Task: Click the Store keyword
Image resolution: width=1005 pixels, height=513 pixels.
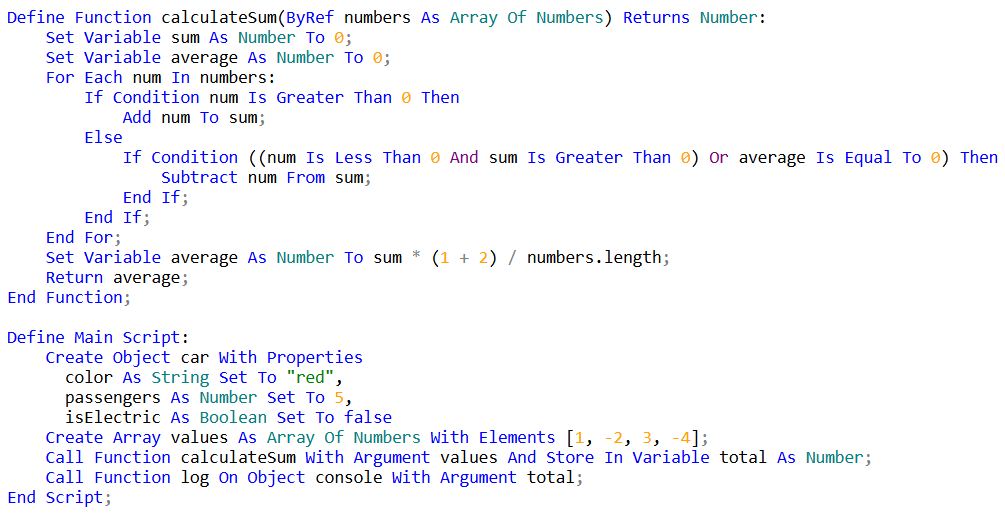Action: coord(570,457)
